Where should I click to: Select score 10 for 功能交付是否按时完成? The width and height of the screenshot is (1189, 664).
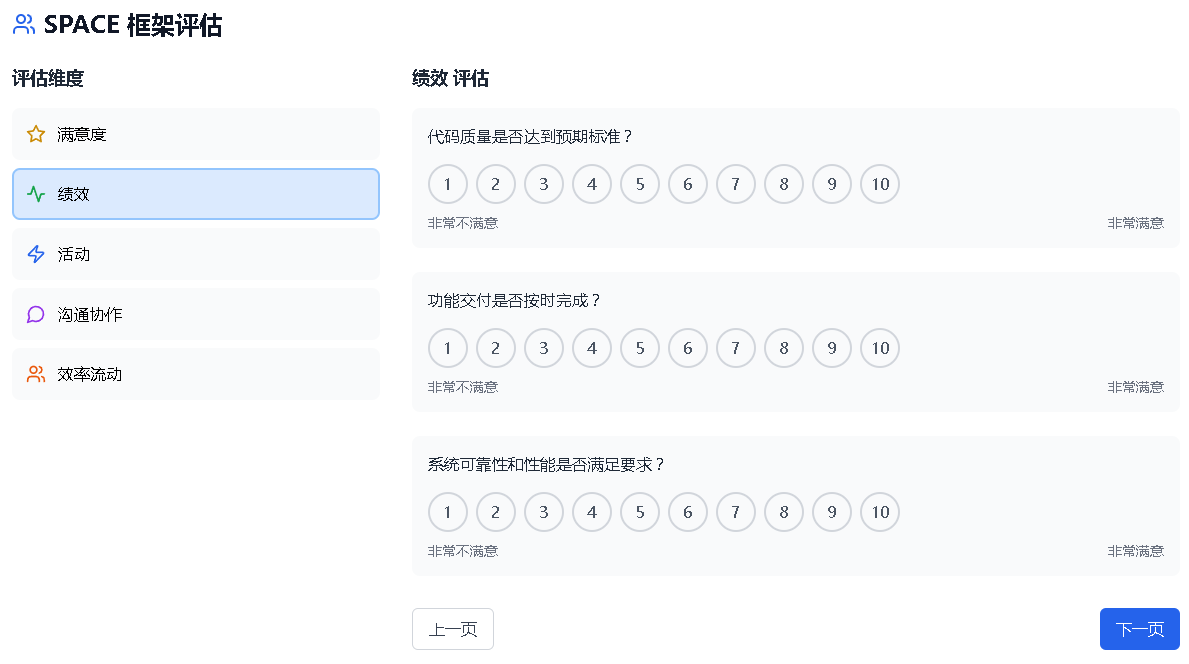point(880,348)
